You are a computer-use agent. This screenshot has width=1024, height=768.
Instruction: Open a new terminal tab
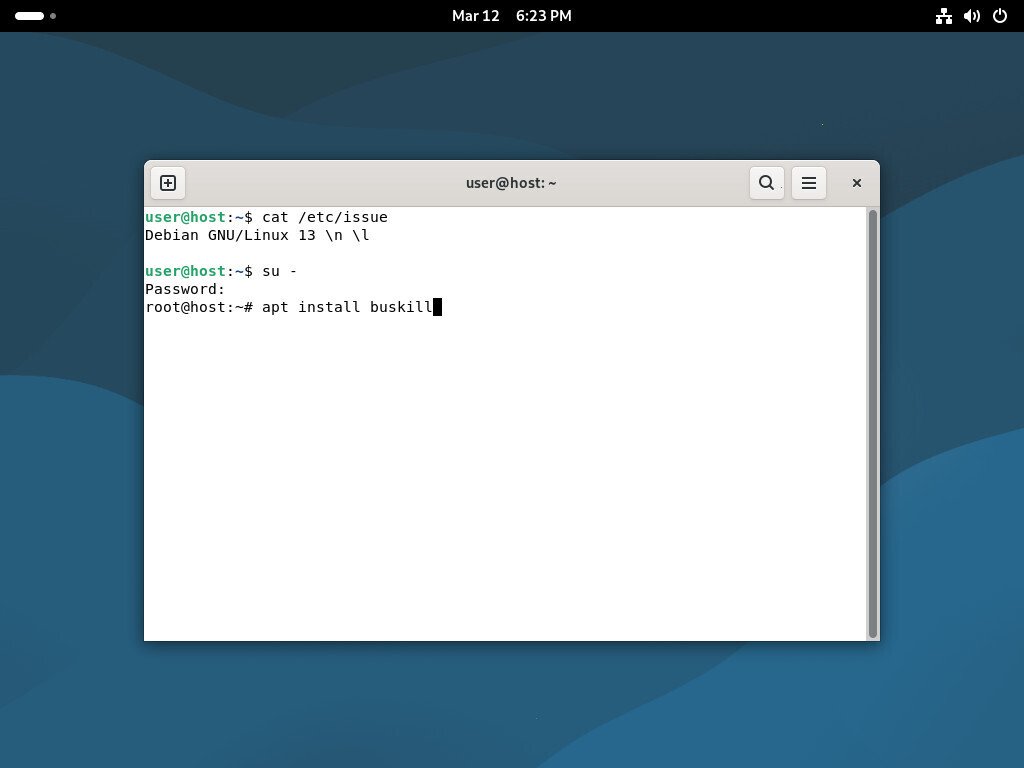click(x=167, y=182)
